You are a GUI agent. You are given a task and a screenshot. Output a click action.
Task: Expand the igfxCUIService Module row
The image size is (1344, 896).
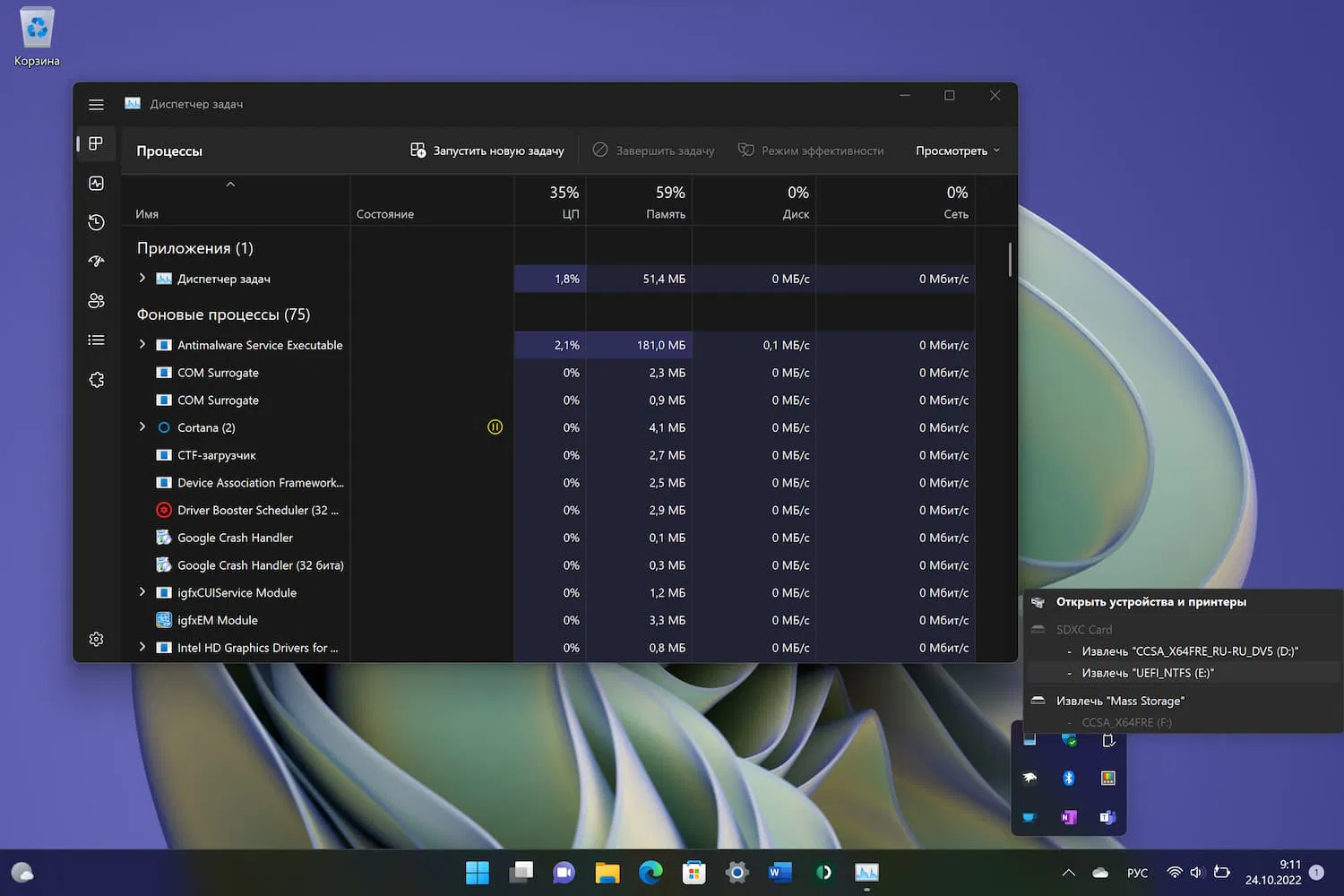142,592
